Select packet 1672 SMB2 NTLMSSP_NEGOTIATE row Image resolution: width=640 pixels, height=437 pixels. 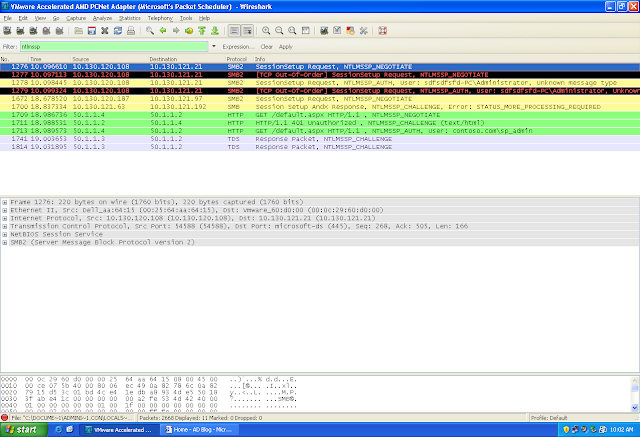tap(320, 99)
